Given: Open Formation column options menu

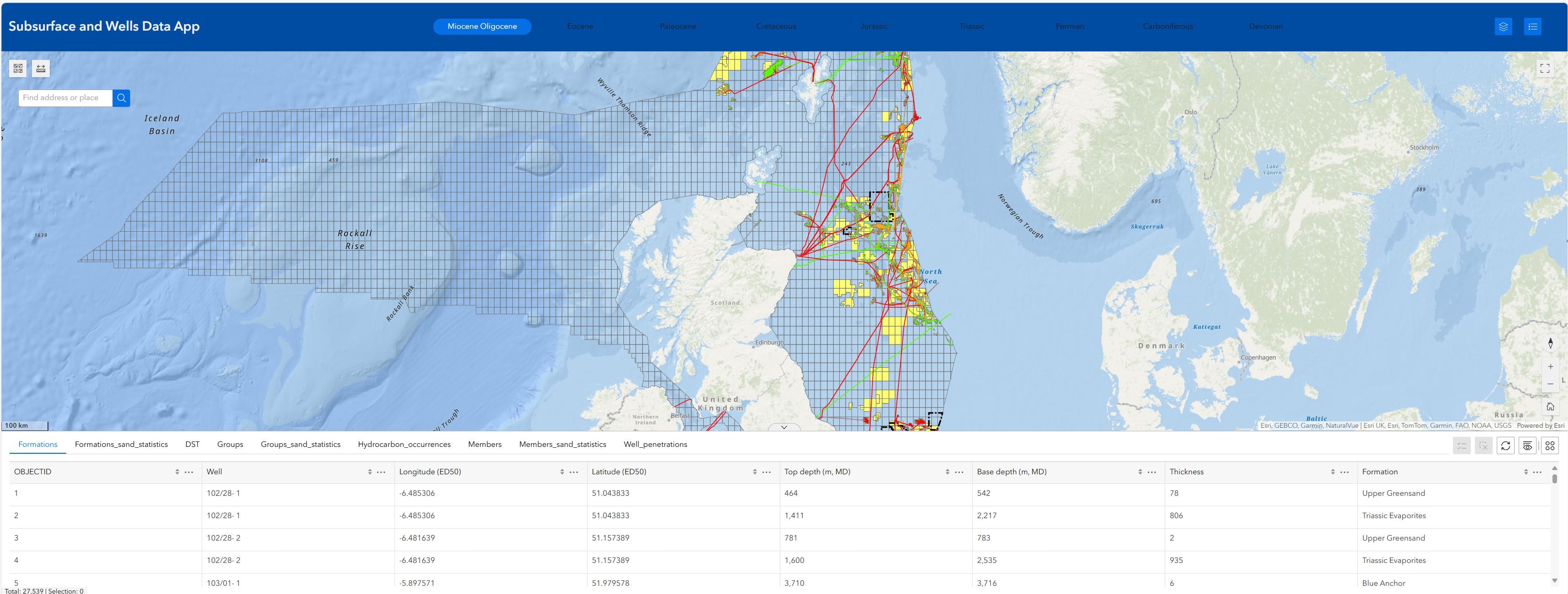Looking at the screenshot, I should tap(1537, 472).
